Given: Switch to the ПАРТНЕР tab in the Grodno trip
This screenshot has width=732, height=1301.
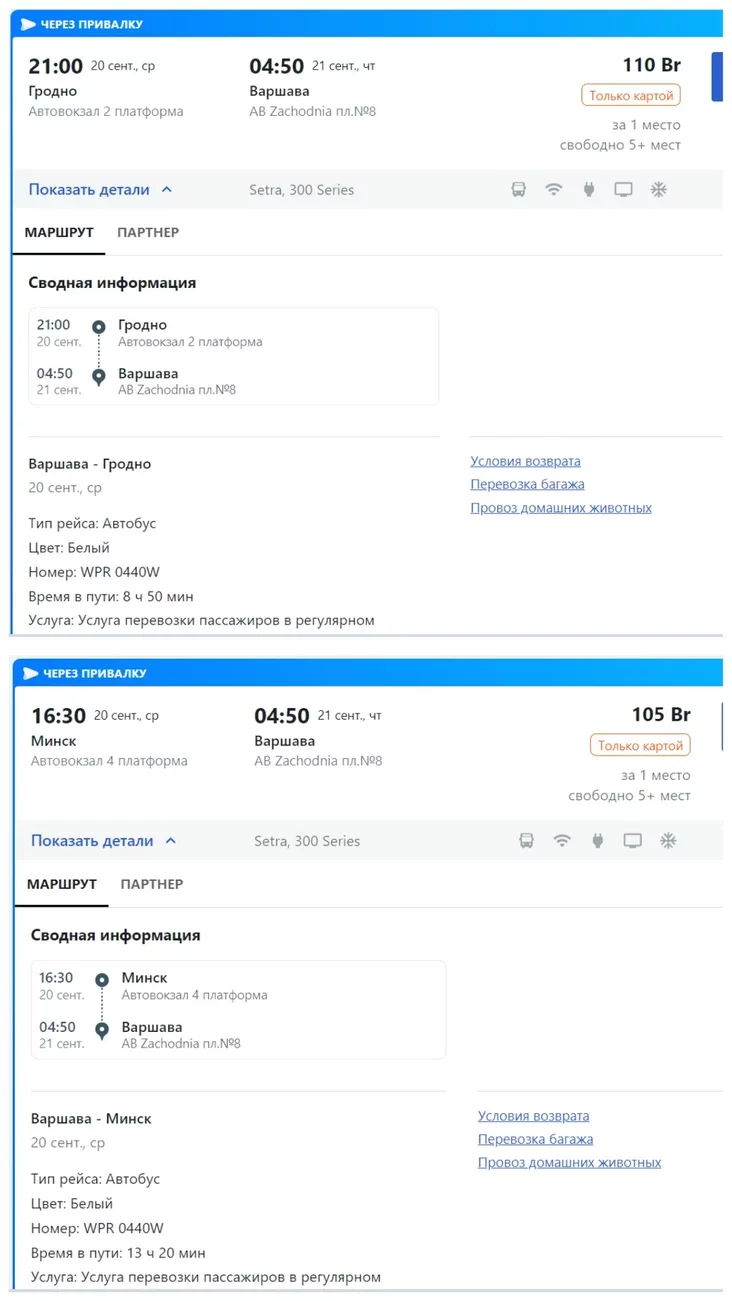Looking at the screenshot, I should click(148, 233).
